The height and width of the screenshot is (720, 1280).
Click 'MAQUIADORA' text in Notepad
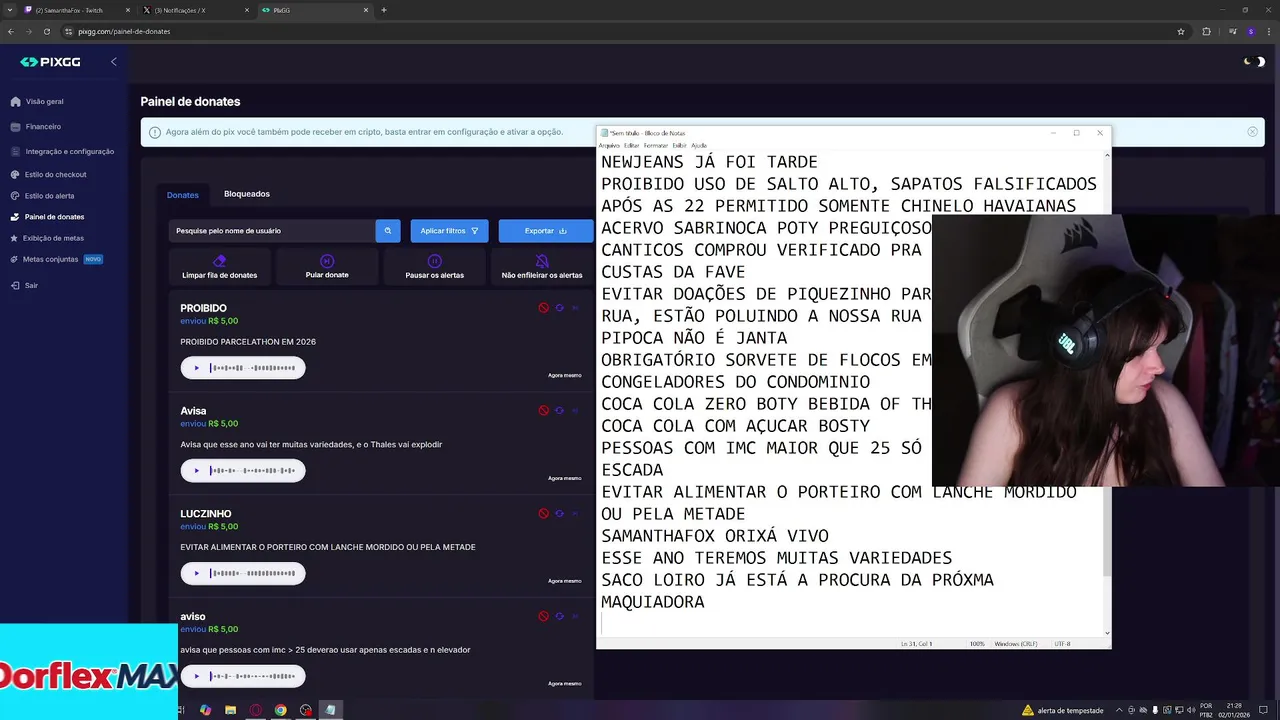(x=652, y=602)
